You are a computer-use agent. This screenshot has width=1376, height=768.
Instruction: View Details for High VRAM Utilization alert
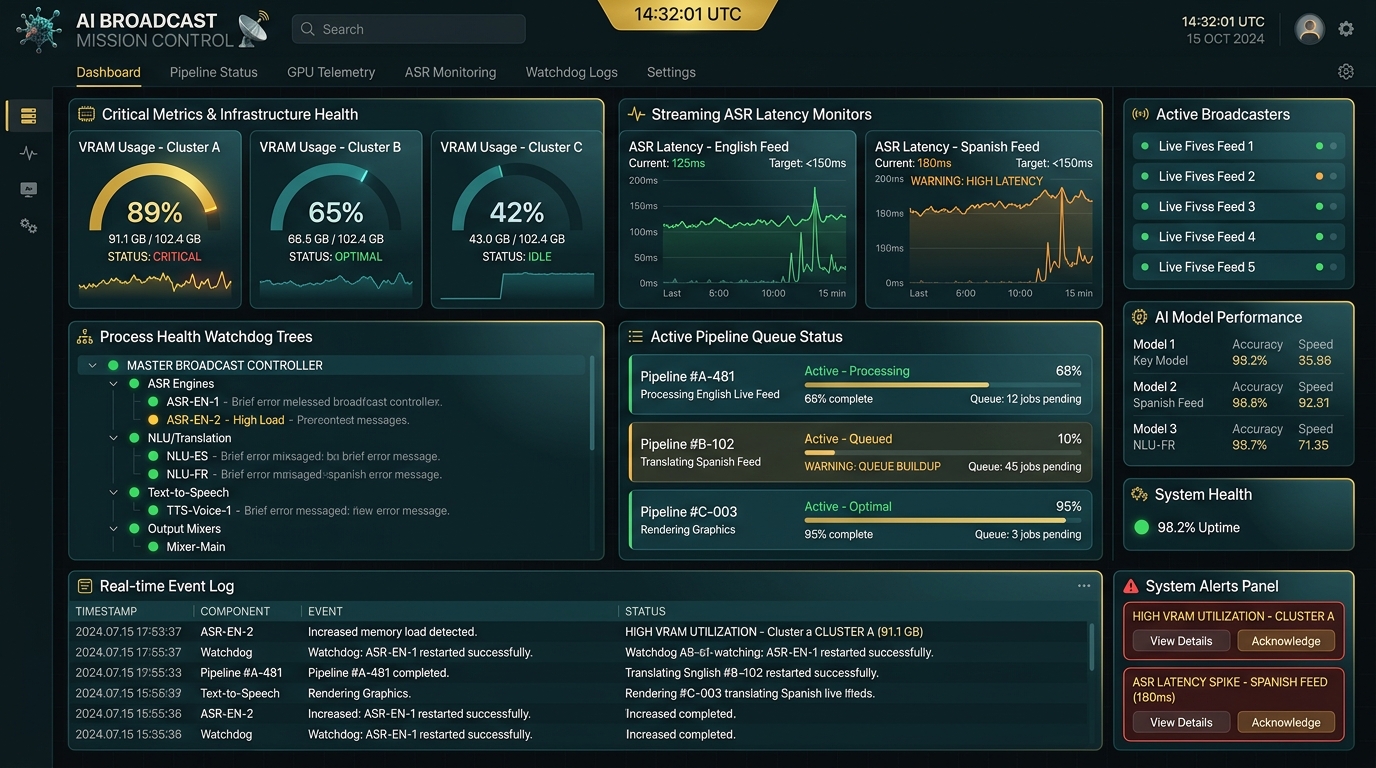(x=1181, y=641)
